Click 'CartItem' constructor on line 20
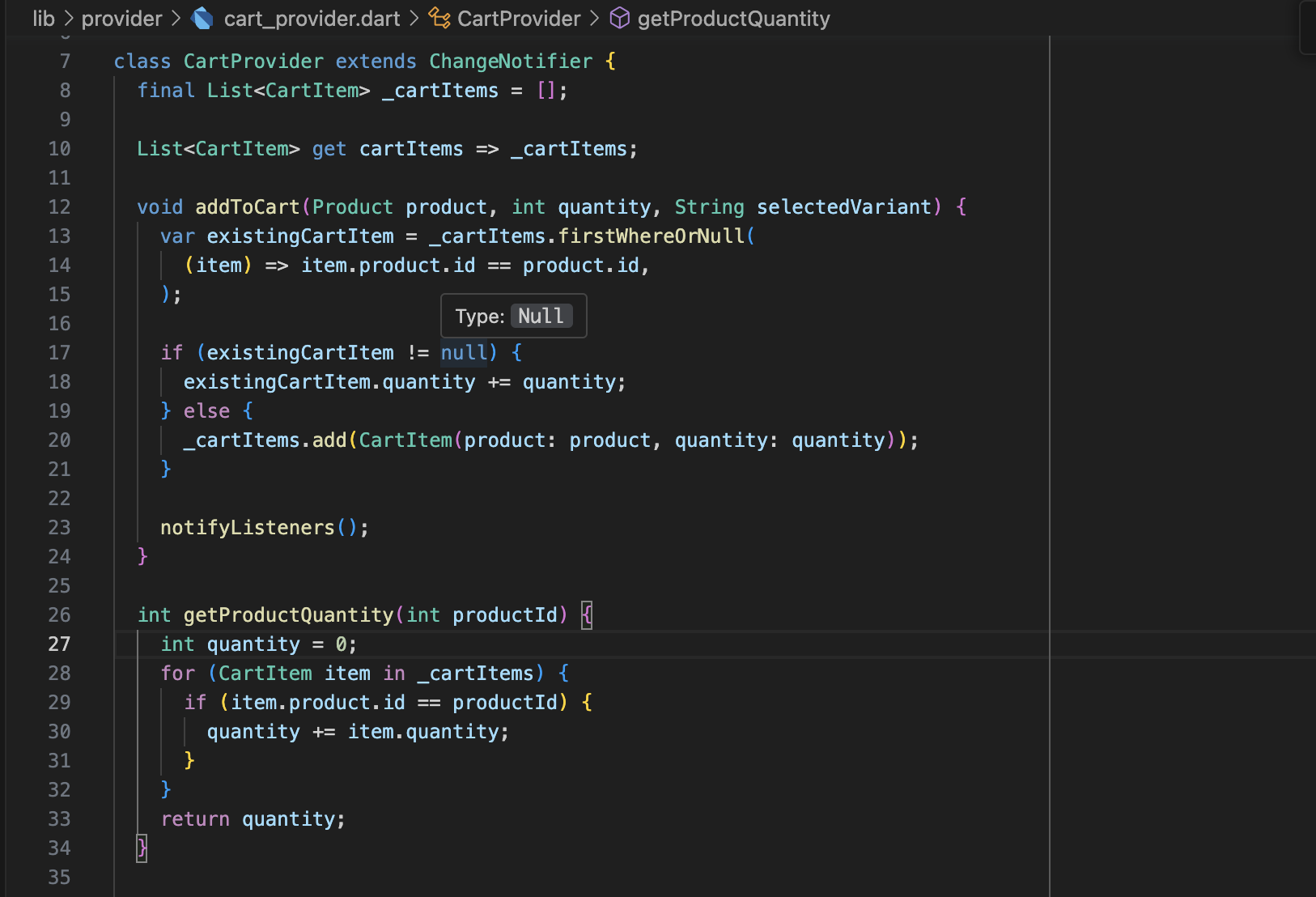This screenshot has width=1316, height=897. pyautogui.click(x=405, y=440)
